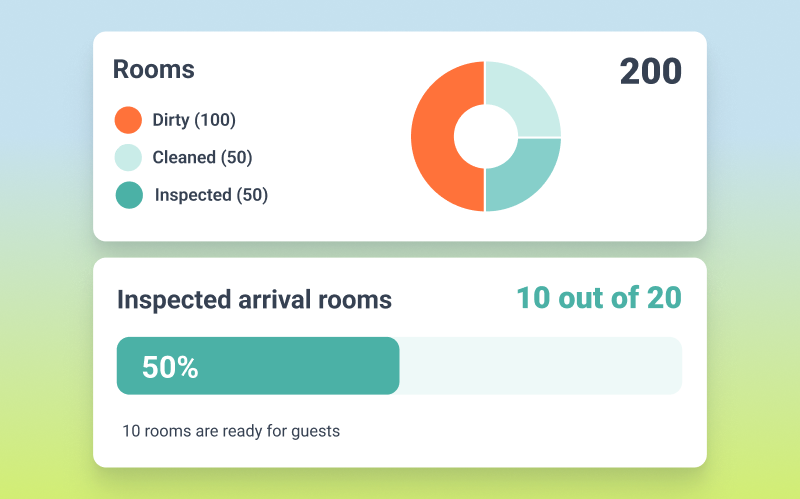Click the blue background above Rooms card

point(400,15)
